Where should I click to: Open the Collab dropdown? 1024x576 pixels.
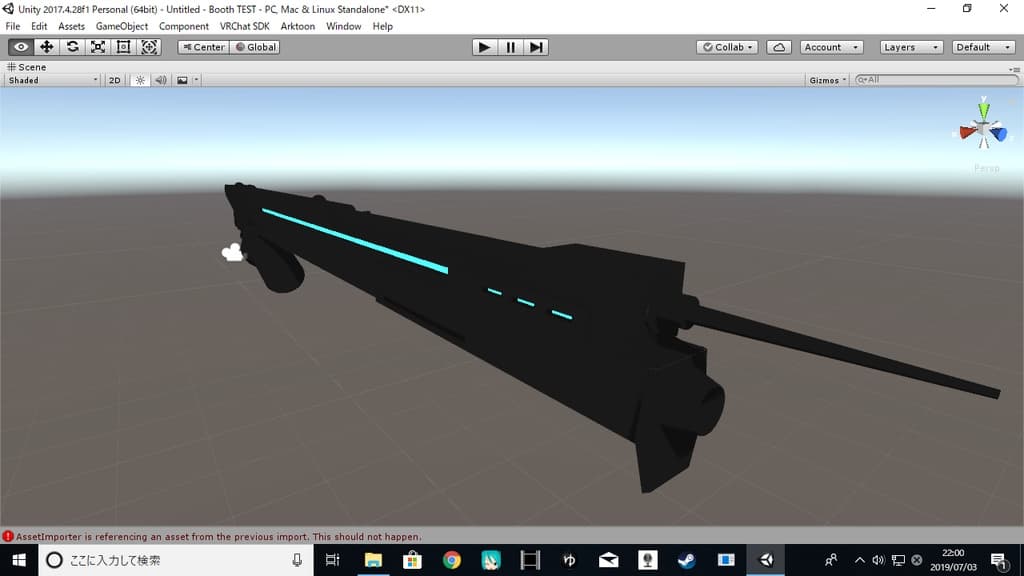[727, 47]
